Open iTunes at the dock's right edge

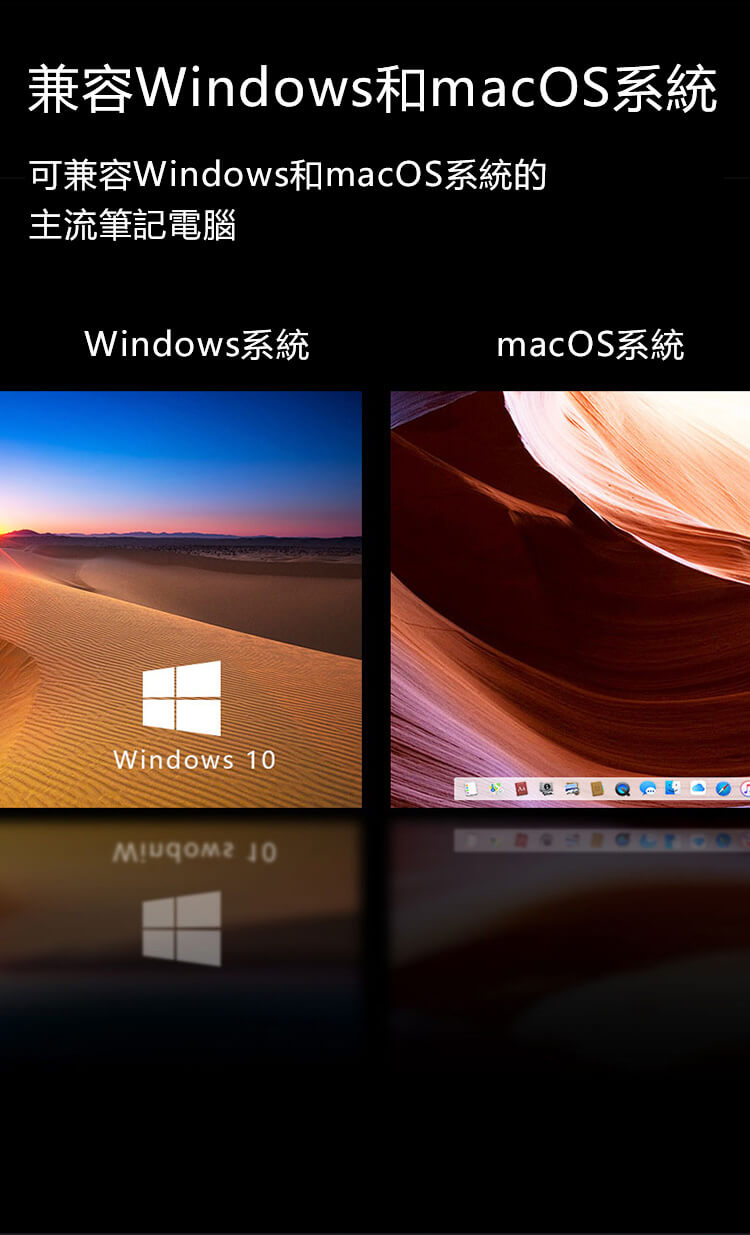(745, 790)
